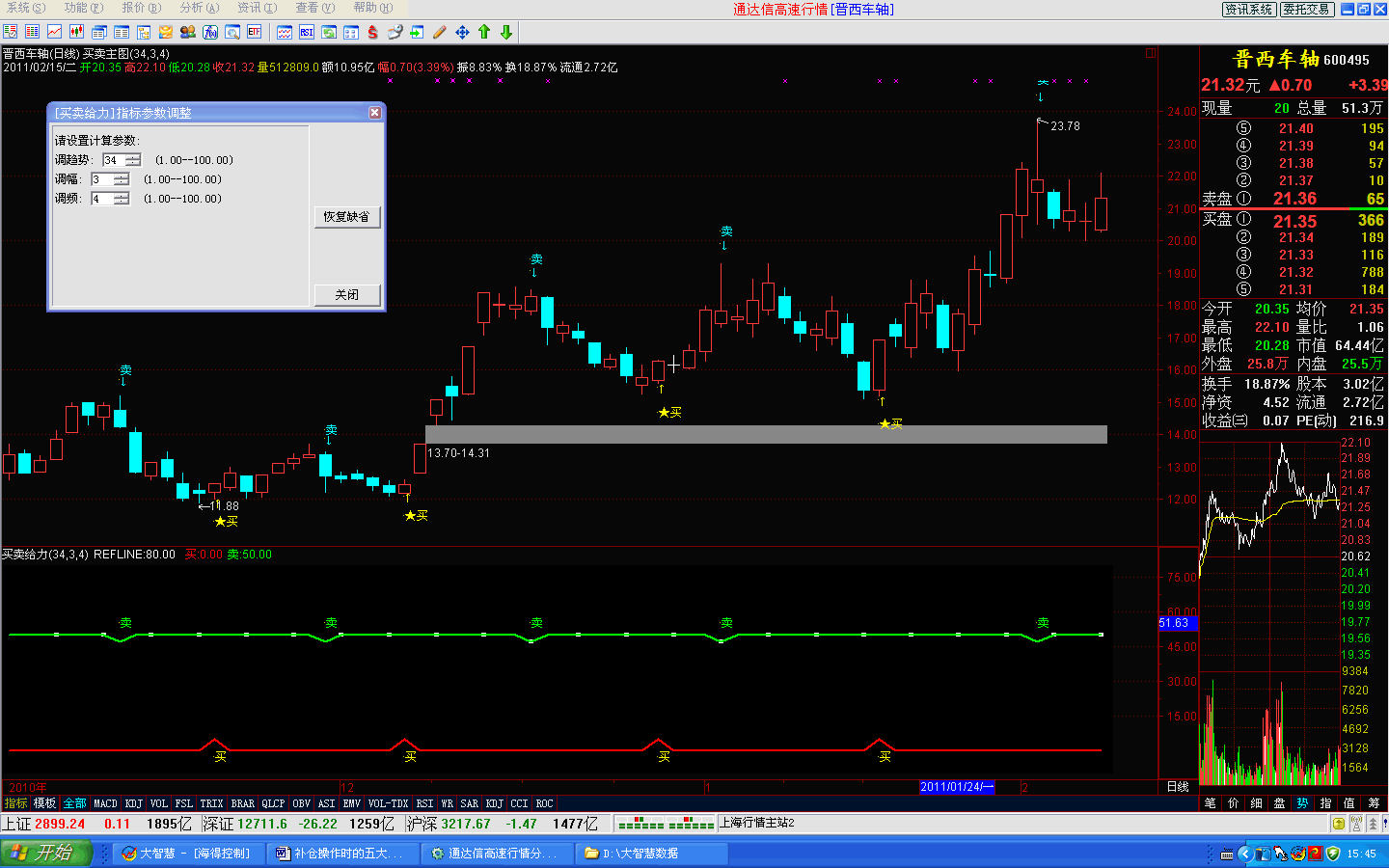The image size is (1389, 868).
Task: Adjust the 调幅 value spinner
Action: (122, 179)
